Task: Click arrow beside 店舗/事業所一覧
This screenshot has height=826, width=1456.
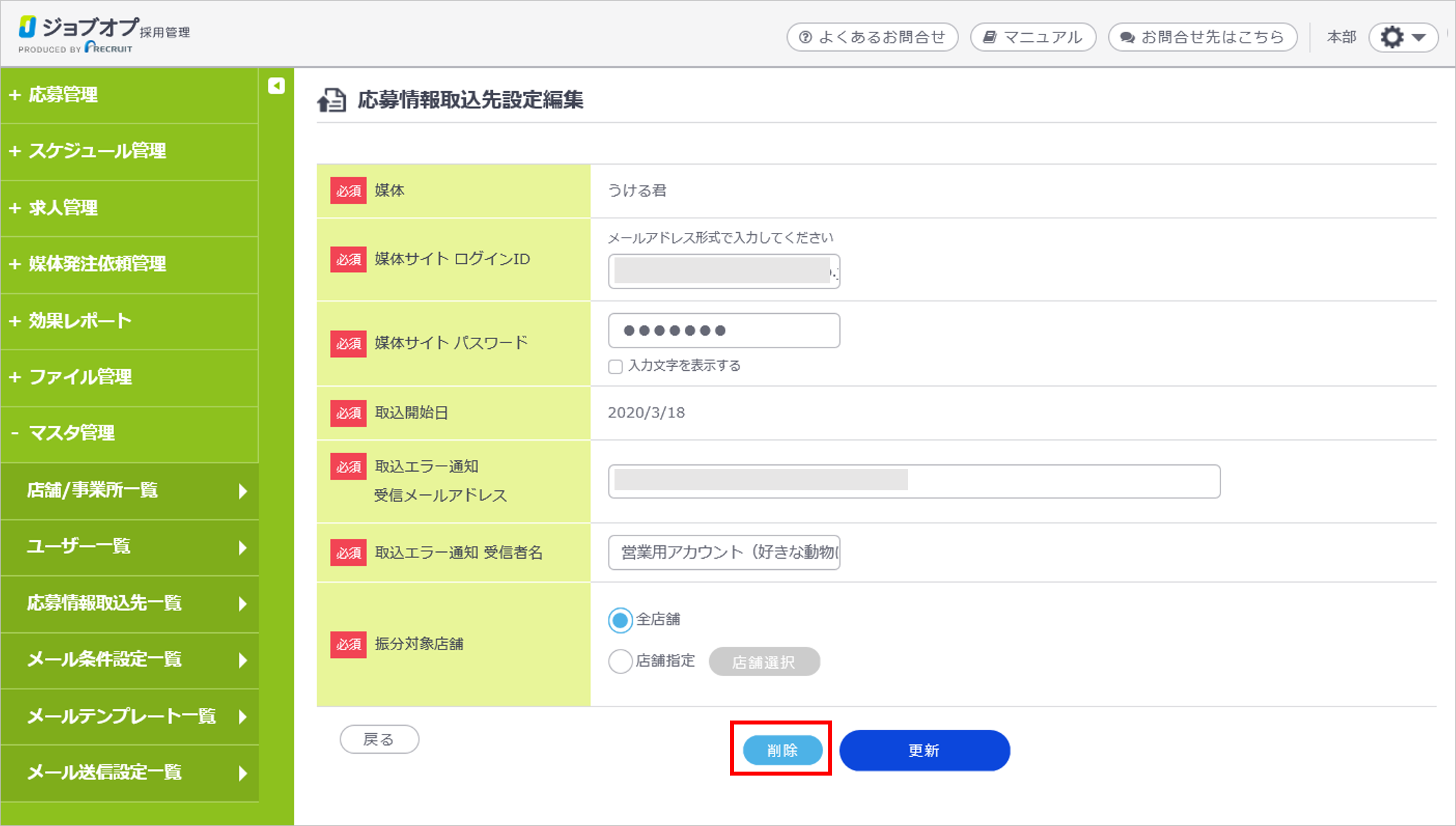Action: click(243, 491)
